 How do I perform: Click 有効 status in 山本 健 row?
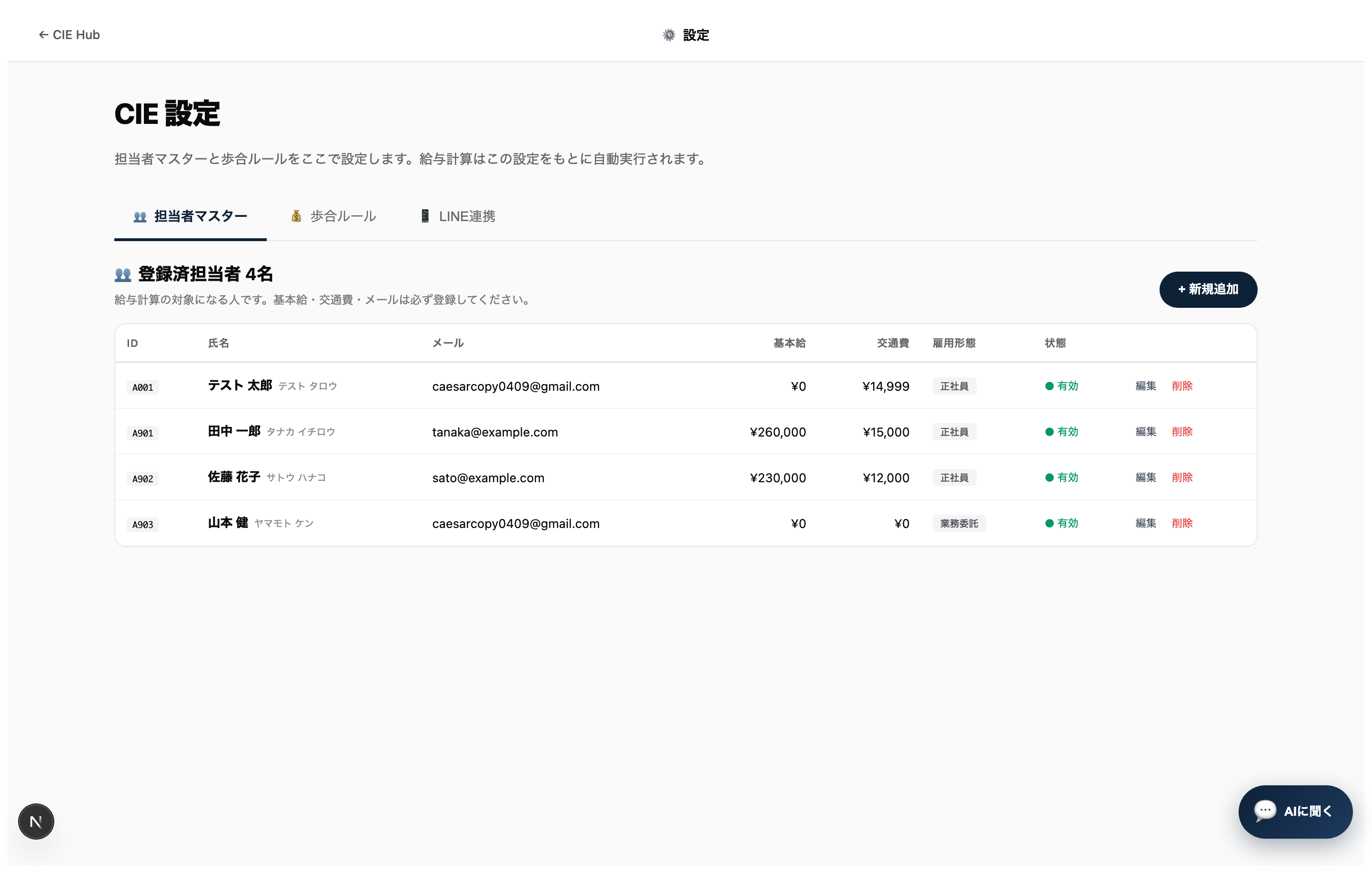(1061, 523)
